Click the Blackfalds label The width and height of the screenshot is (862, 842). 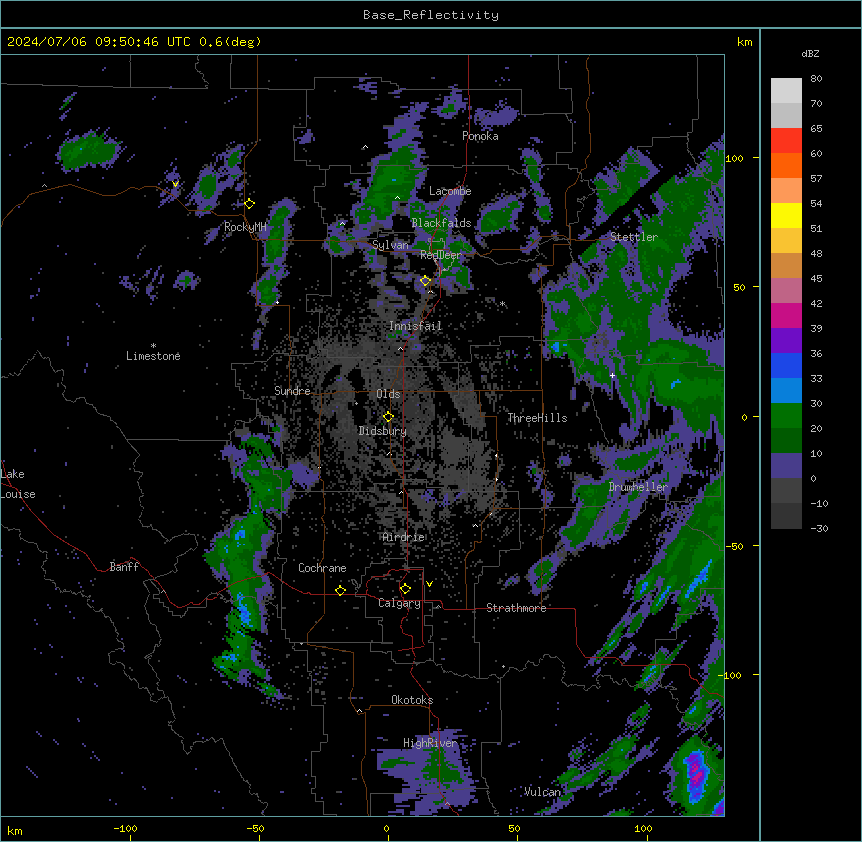[441, 223]
